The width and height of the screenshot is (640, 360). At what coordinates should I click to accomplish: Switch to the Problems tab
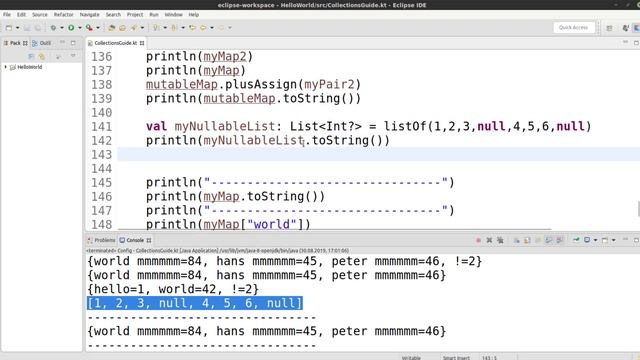(101, 240)
